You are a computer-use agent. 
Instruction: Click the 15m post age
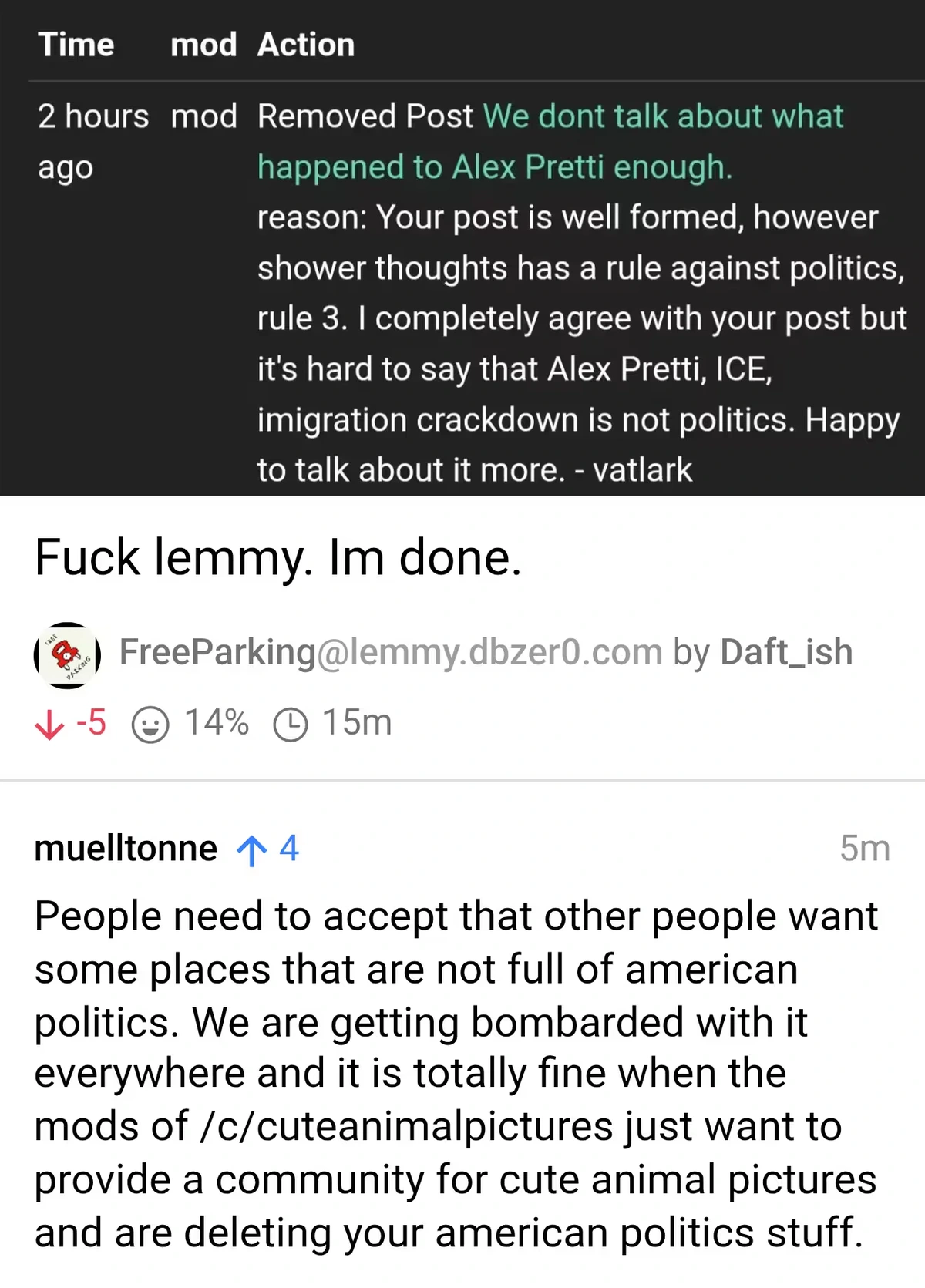coord(357,723)
